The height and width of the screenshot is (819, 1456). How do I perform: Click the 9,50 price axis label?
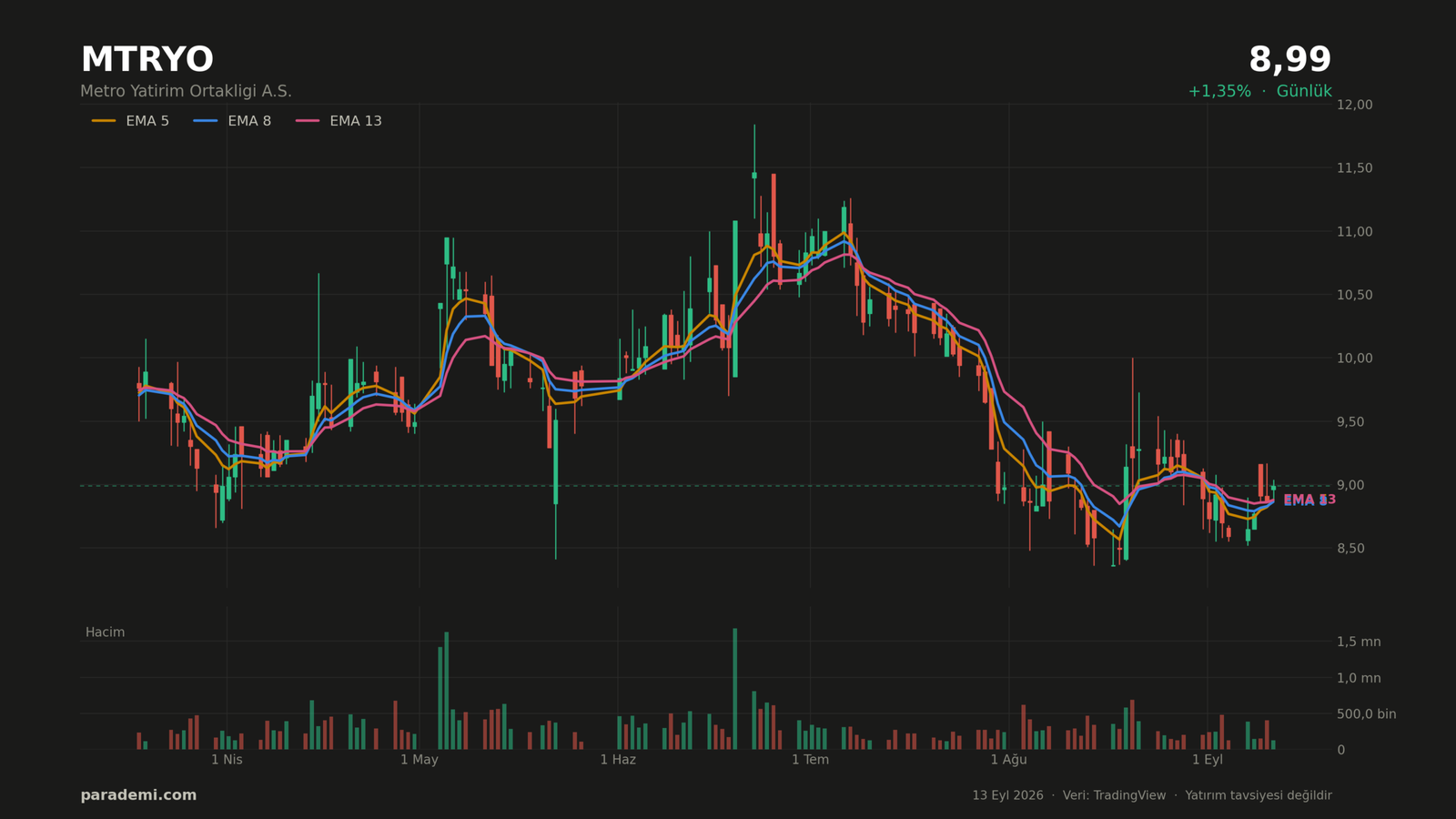tap(1350, 421)
